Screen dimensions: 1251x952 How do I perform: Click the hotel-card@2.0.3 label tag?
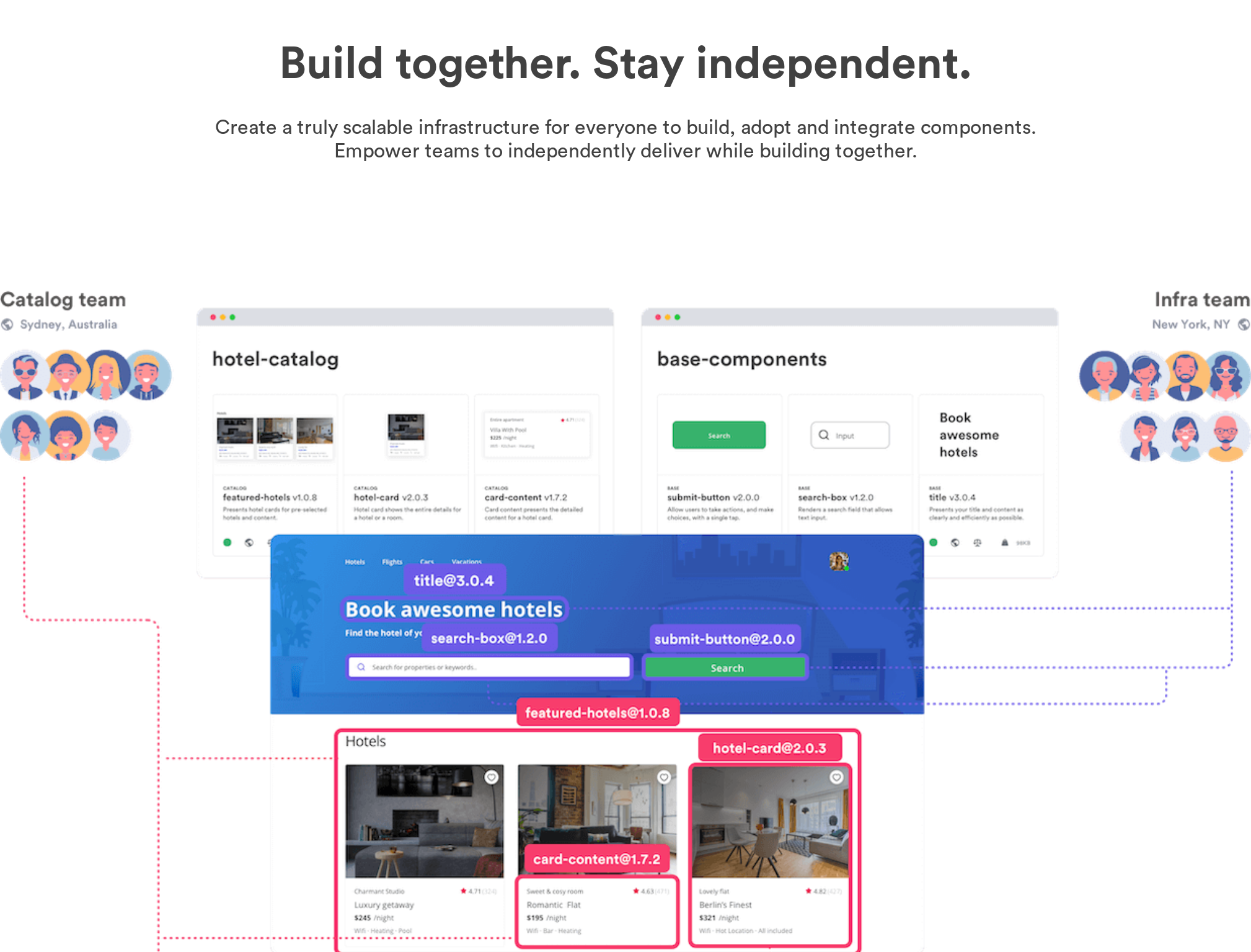coord(769,748)
